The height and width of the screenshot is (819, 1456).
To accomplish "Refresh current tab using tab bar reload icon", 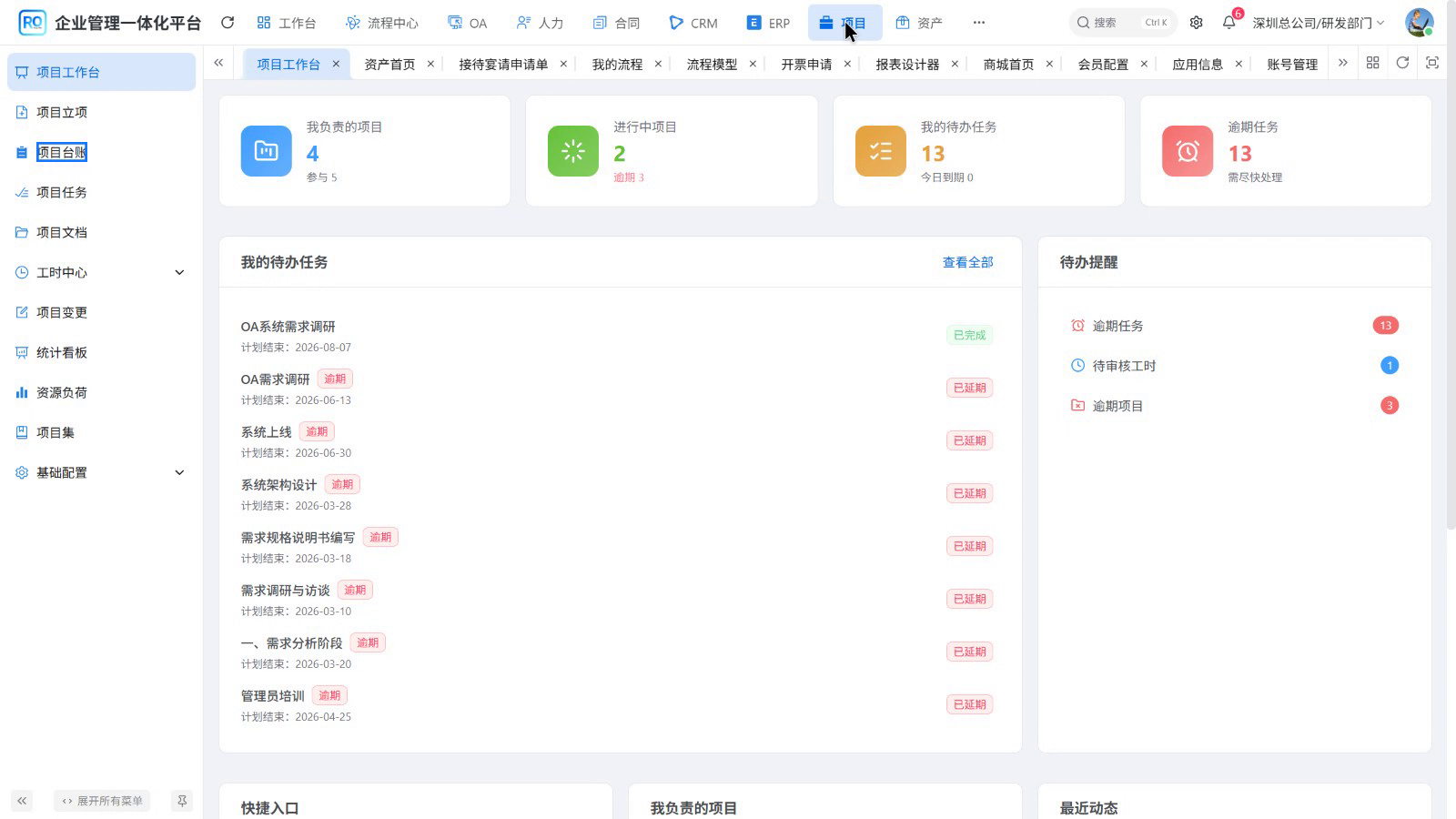I will pyautogui.click(x=1402, y=63).
